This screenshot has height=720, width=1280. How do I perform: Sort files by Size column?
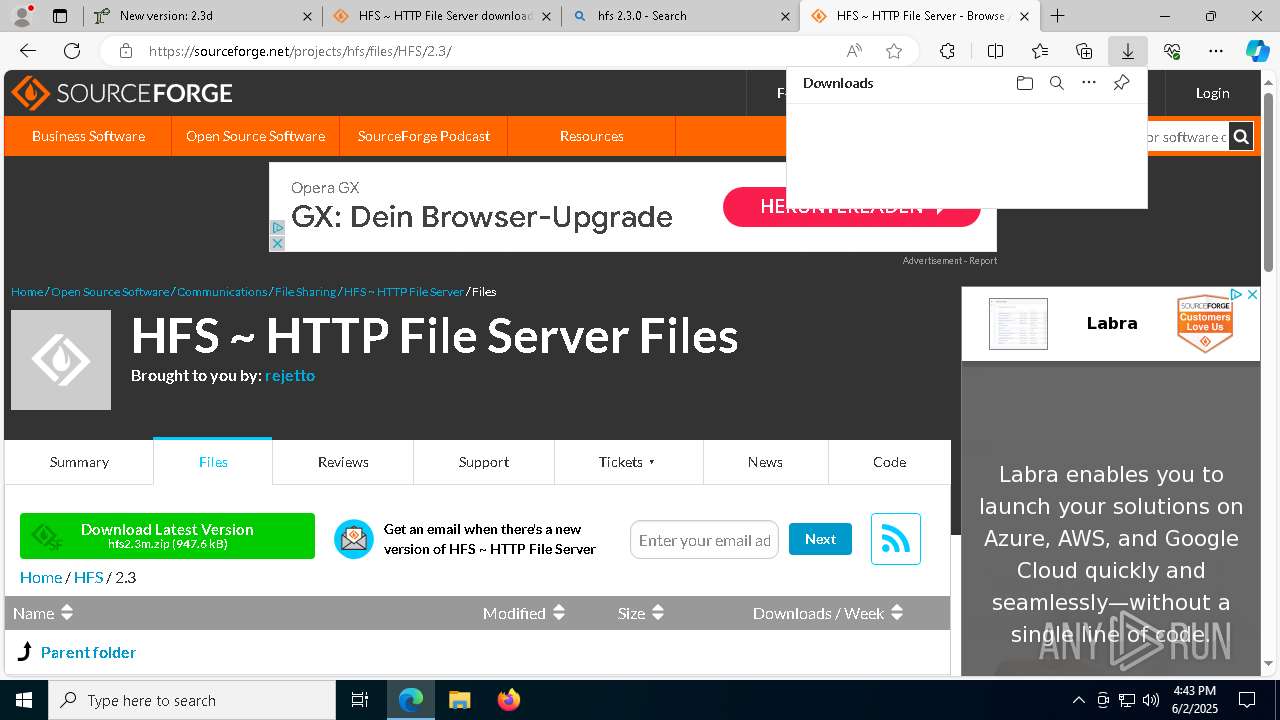tap(641, 613)
